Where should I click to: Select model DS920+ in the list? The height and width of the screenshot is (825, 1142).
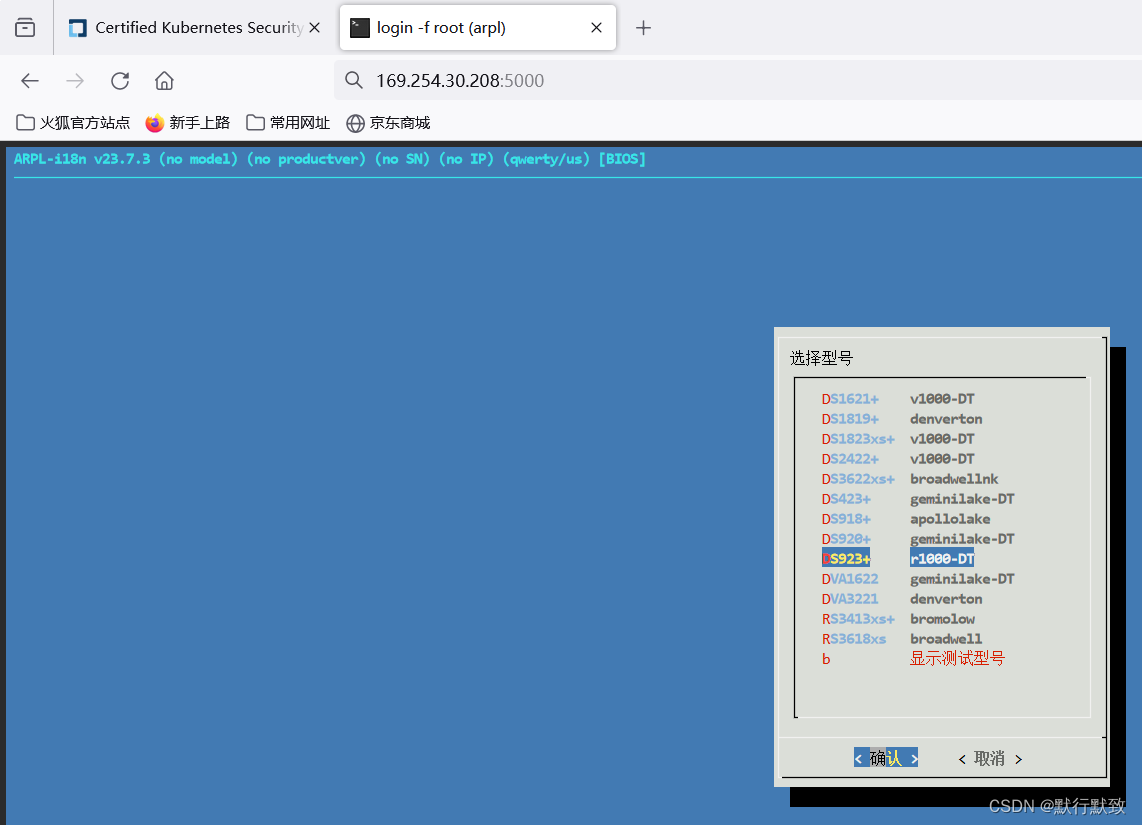pos(918,539)
